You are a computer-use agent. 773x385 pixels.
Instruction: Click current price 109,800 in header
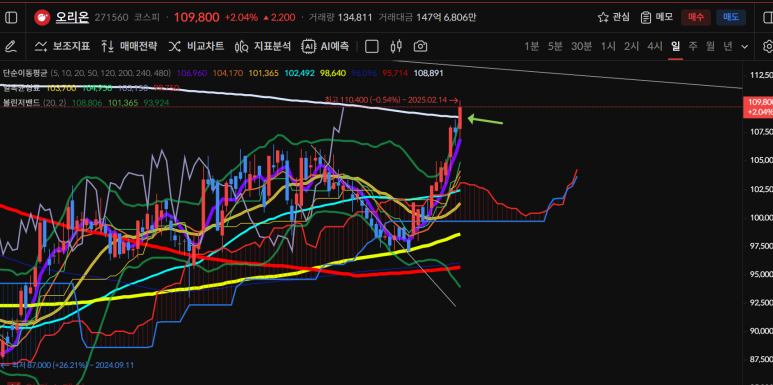coord(197,18)
